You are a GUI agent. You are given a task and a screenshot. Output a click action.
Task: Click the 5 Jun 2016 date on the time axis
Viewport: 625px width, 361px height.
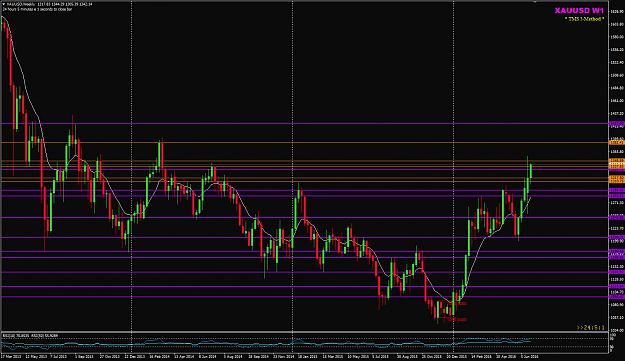pos(529,357)
